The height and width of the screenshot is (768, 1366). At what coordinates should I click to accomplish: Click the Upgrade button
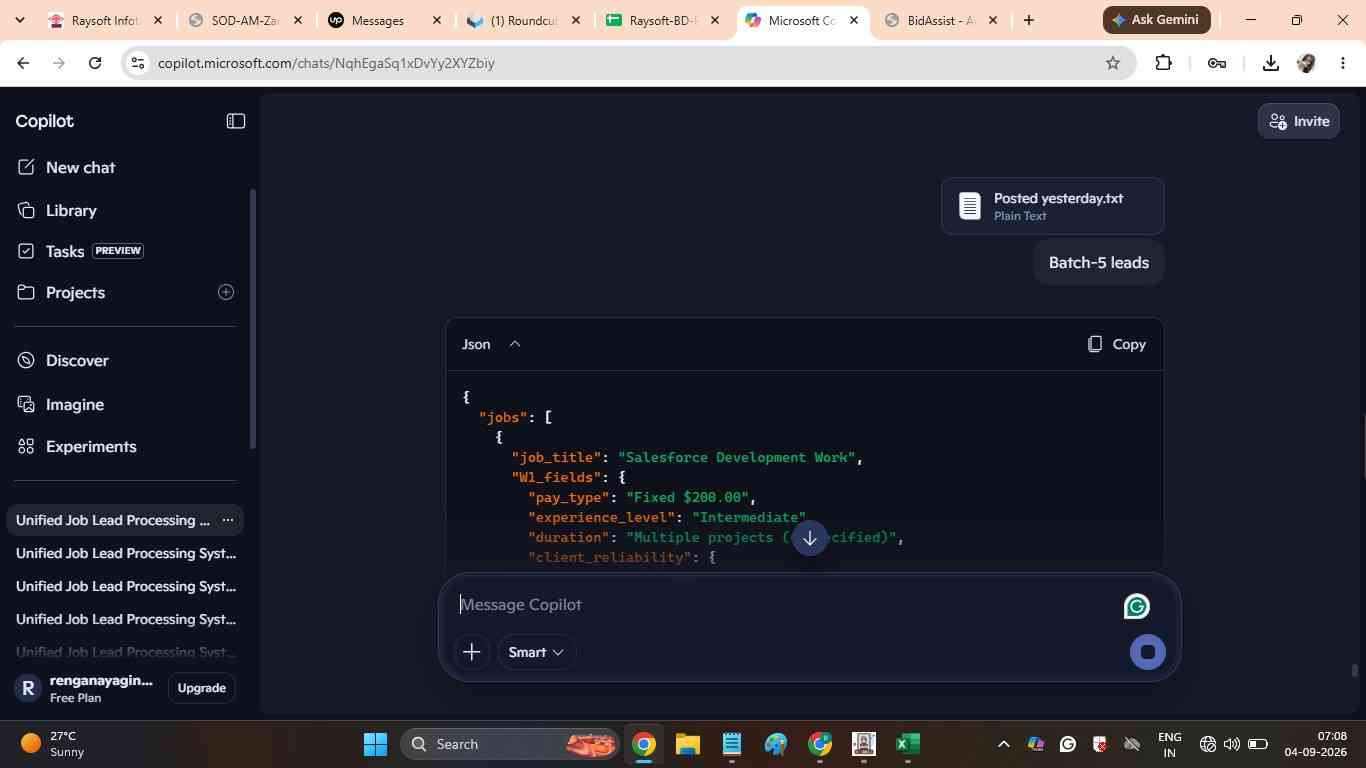point(201,688)
